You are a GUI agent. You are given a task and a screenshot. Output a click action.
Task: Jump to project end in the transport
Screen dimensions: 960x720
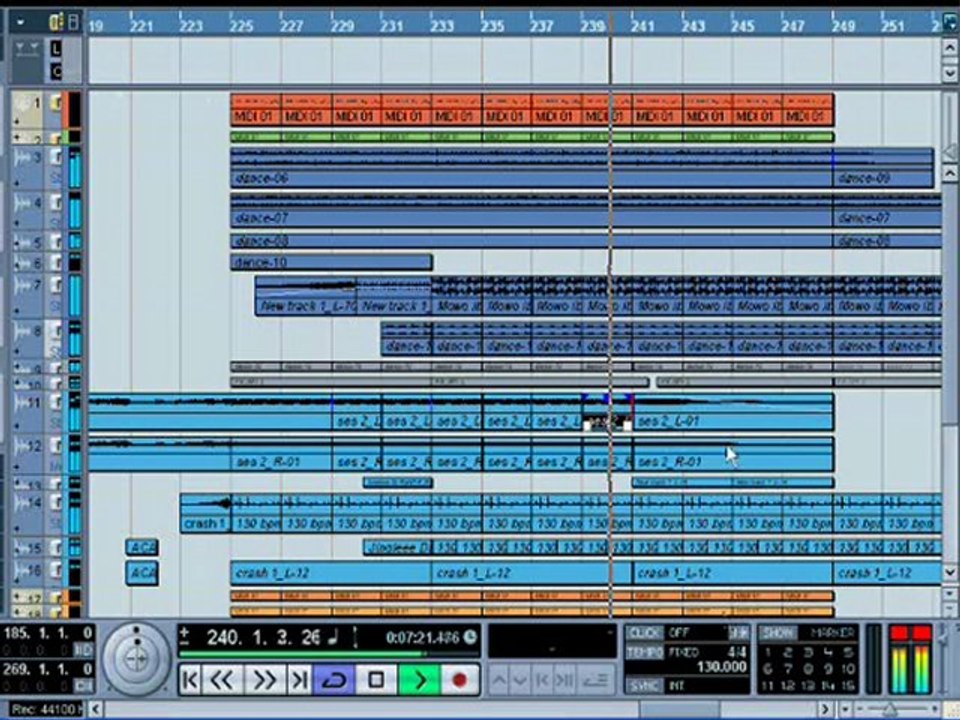click(299, 680)
